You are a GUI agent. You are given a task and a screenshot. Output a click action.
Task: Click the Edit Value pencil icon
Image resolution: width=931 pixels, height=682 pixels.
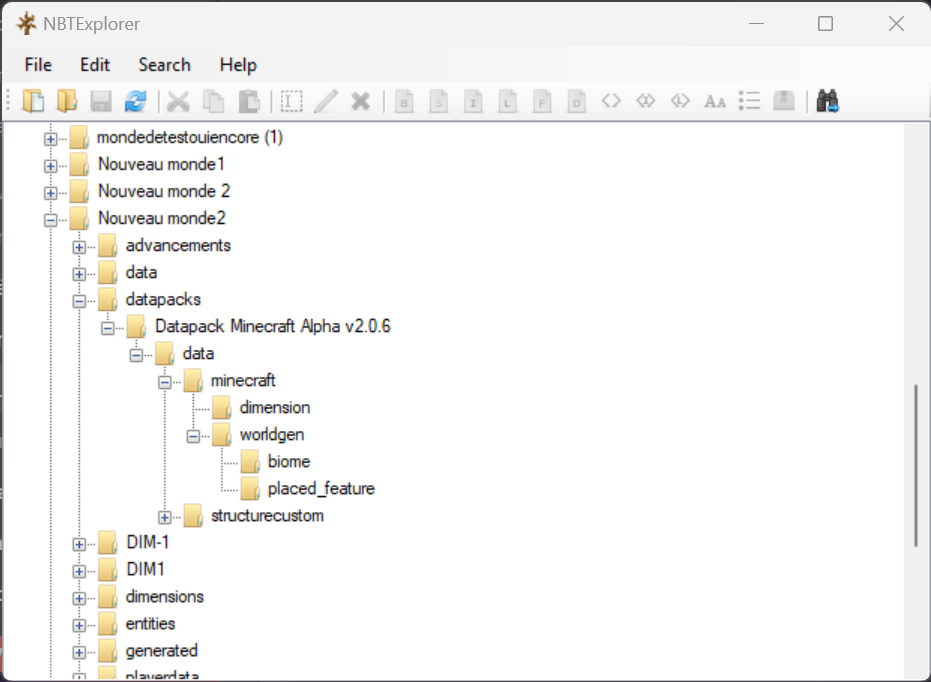point(326,101)
